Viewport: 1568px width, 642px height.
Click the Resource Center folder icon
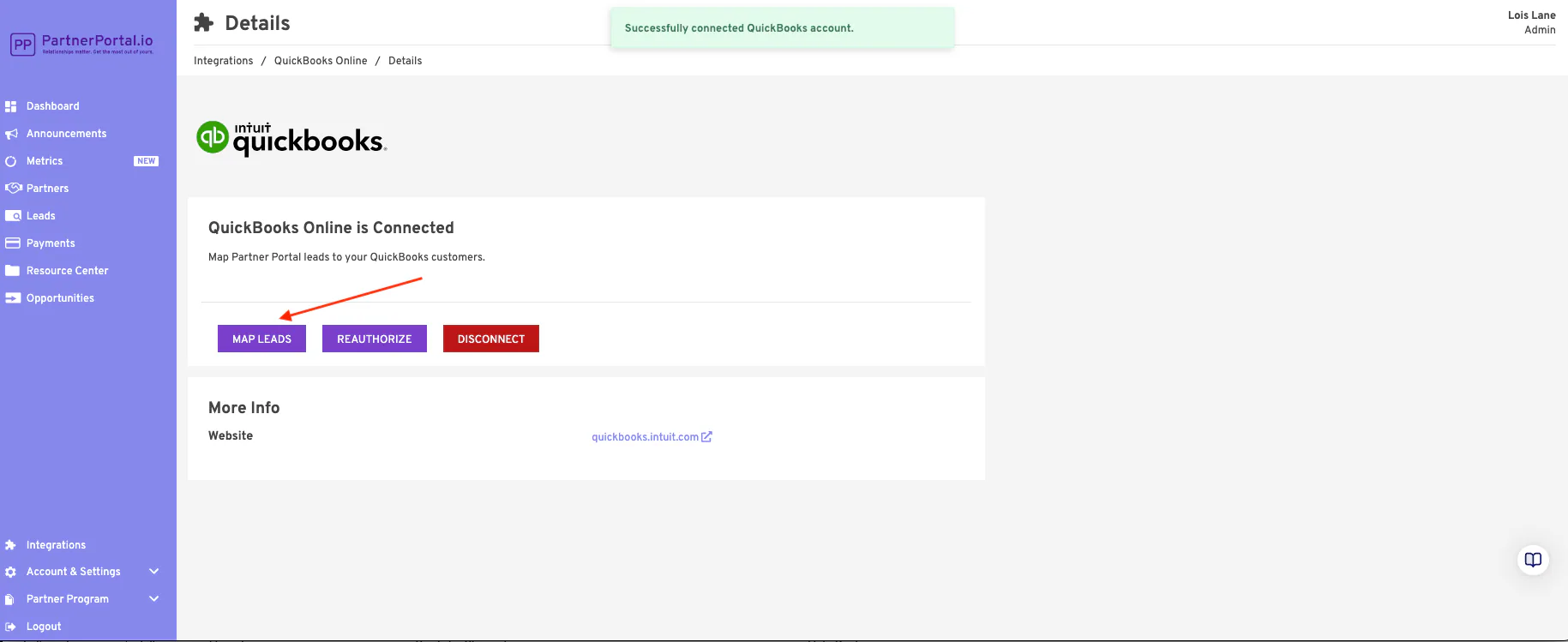[13, 271]
